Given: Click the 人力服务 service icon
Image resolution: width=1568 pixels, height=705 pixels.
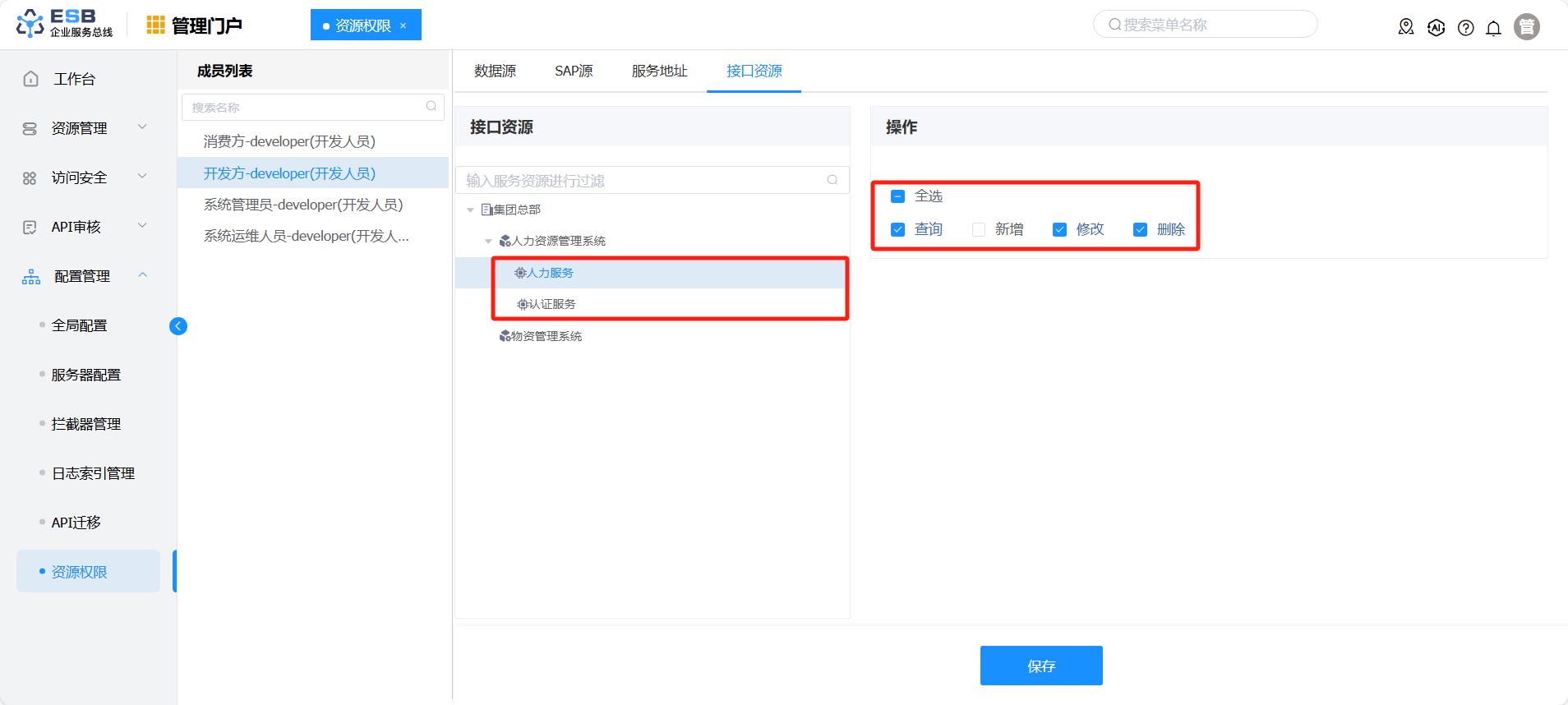Looking at the screenshot, I should coord(520,273).
